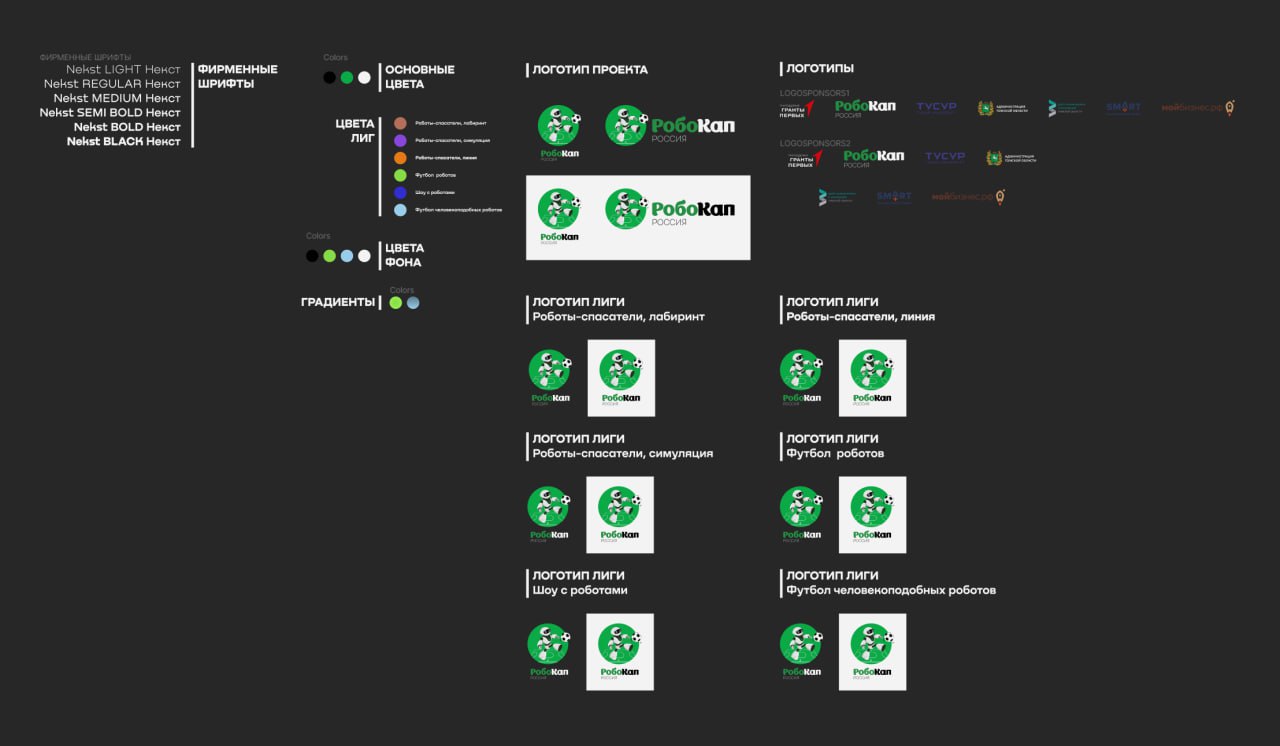This screenshot has height=746, width=1280.
Task: Click the Администрация Томской области logo in LOGOSPONSORS1
Action: pyautogui.click(x=1001, y=108)
